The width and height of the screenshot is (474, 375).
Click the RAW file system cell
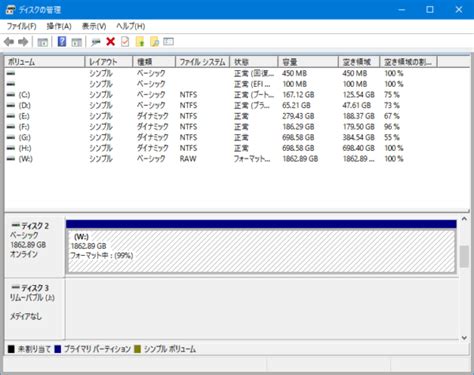point(188,159)
